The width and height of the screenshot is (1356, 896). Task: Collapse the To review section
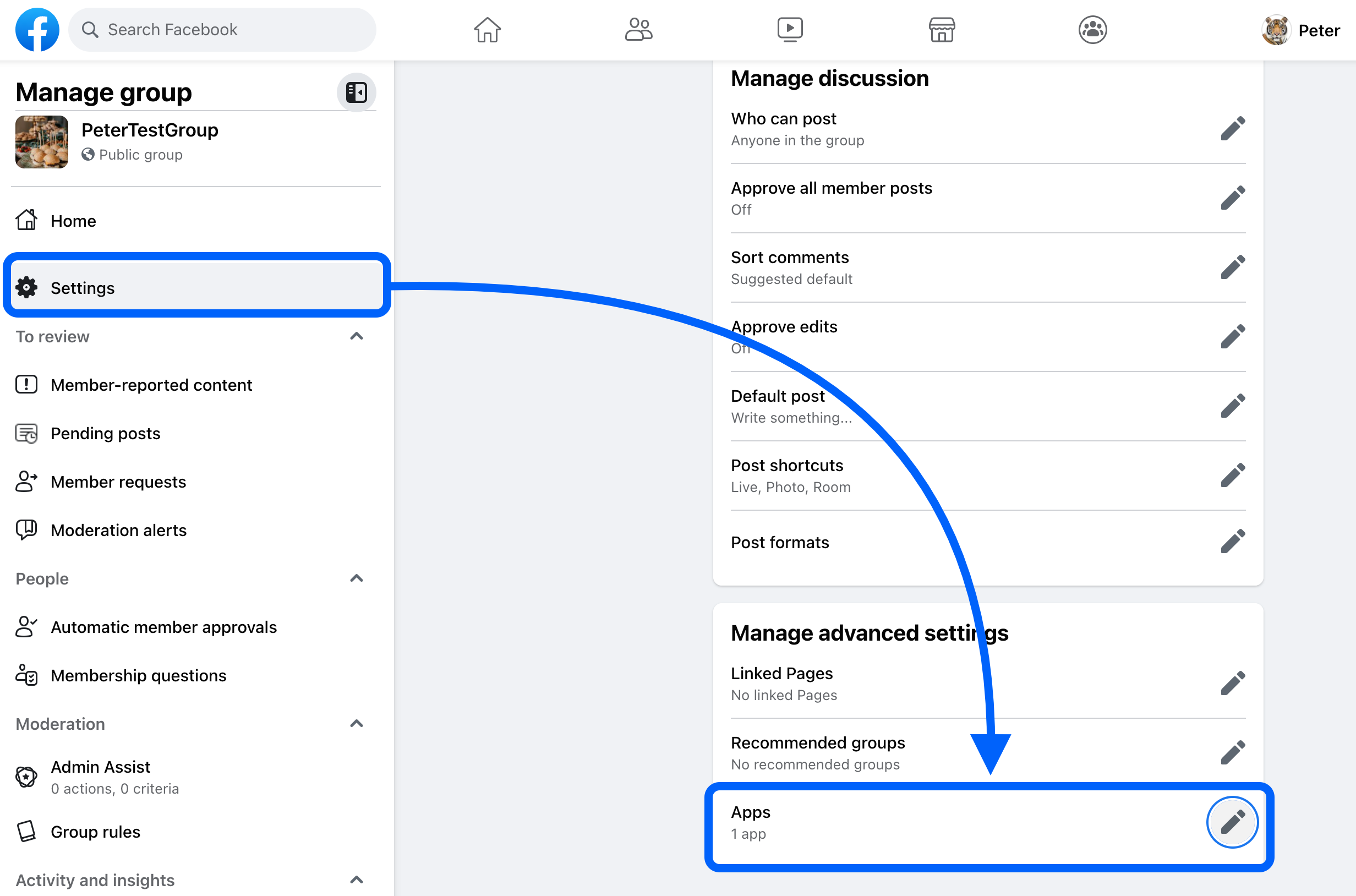coord(357,336)
